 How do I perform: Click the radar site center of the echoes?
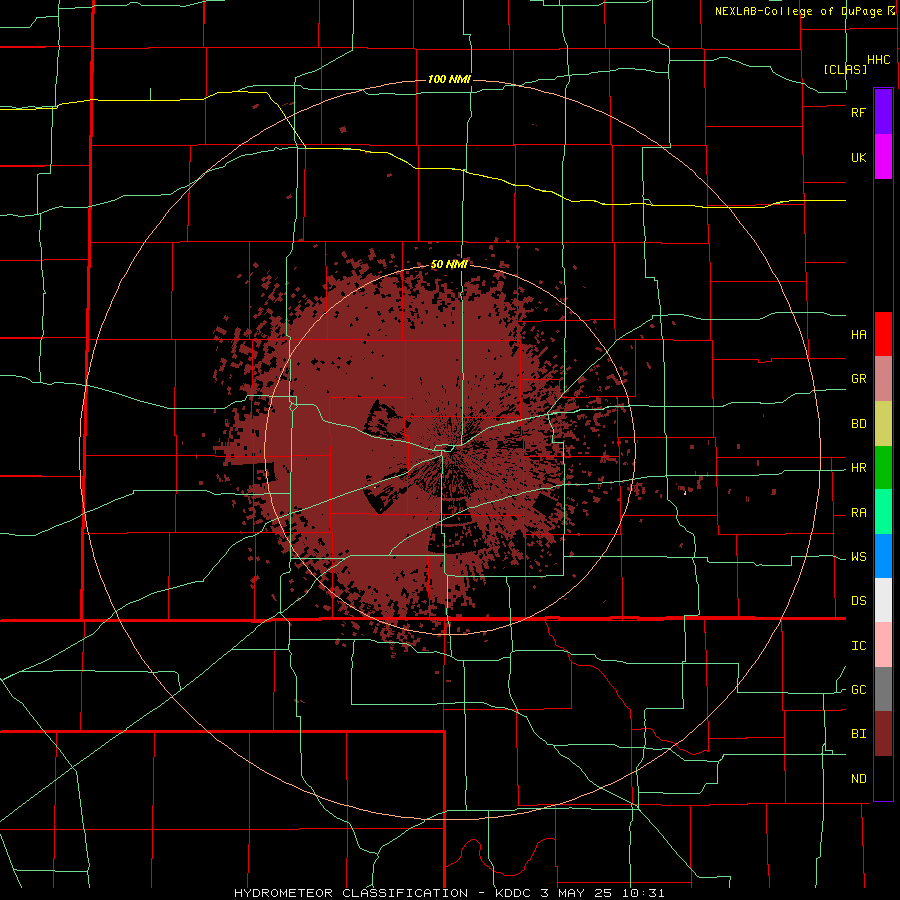click(450, 450)
